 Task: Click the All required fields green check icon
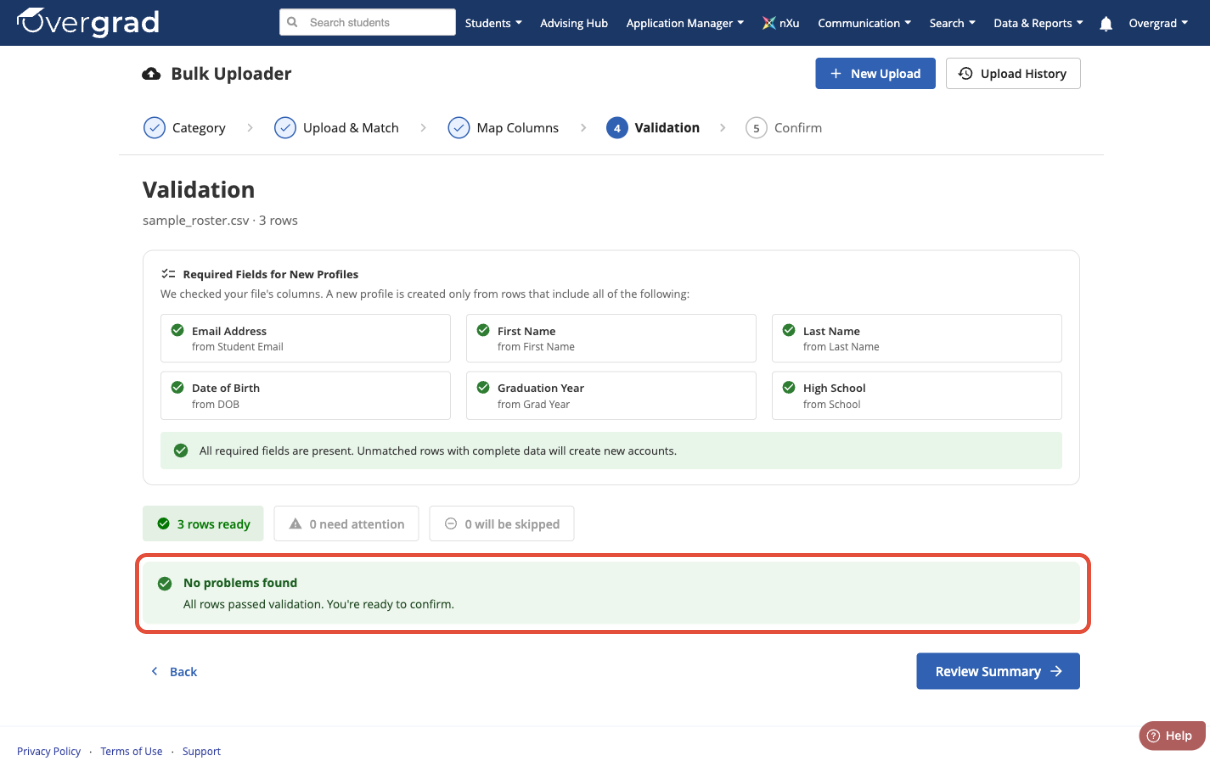pyautogui.click(x=181, y=451)
